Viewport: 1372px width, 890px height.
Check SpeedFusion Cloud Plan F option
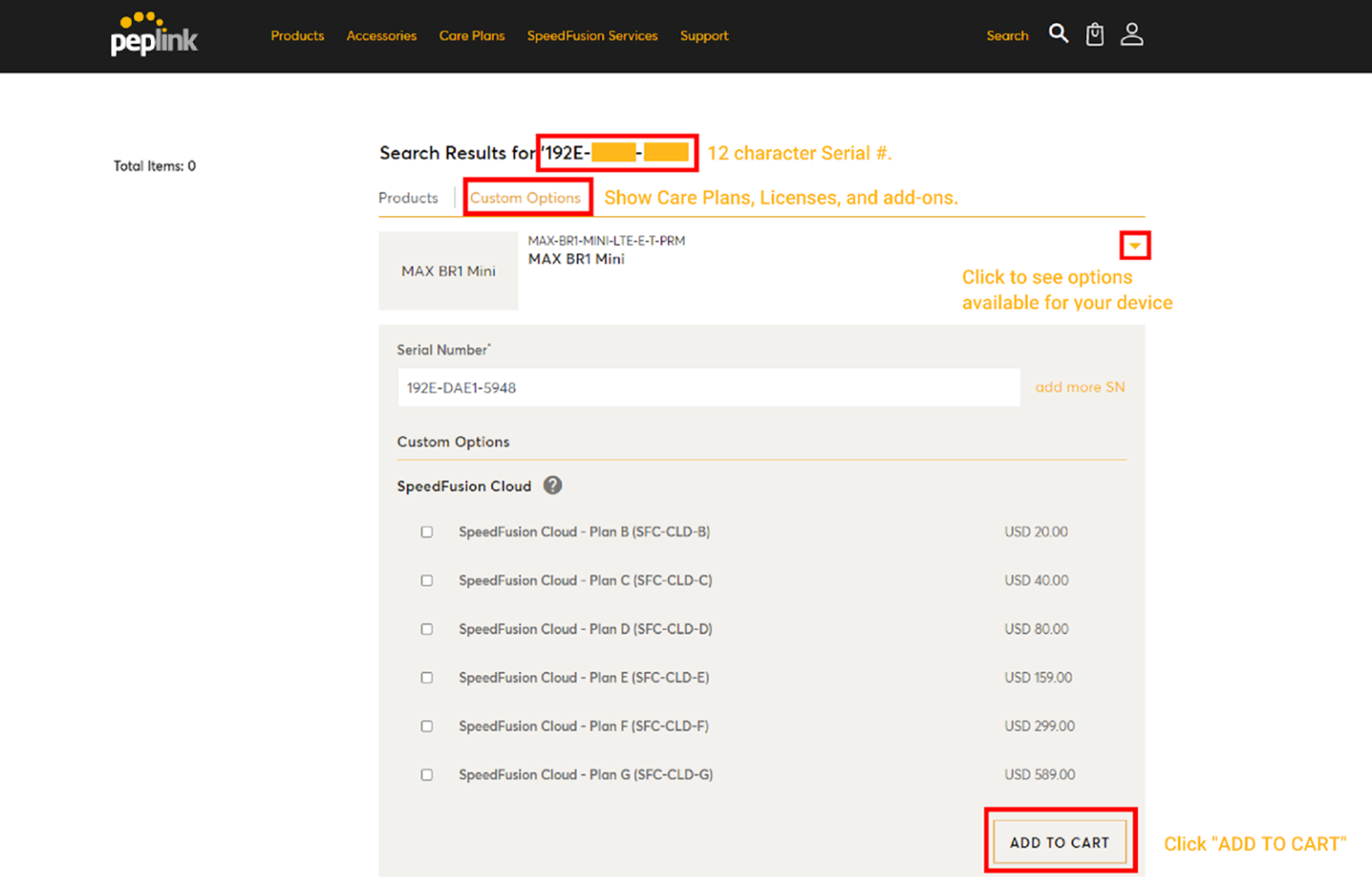pyautogui.click(x=427, y=726)
